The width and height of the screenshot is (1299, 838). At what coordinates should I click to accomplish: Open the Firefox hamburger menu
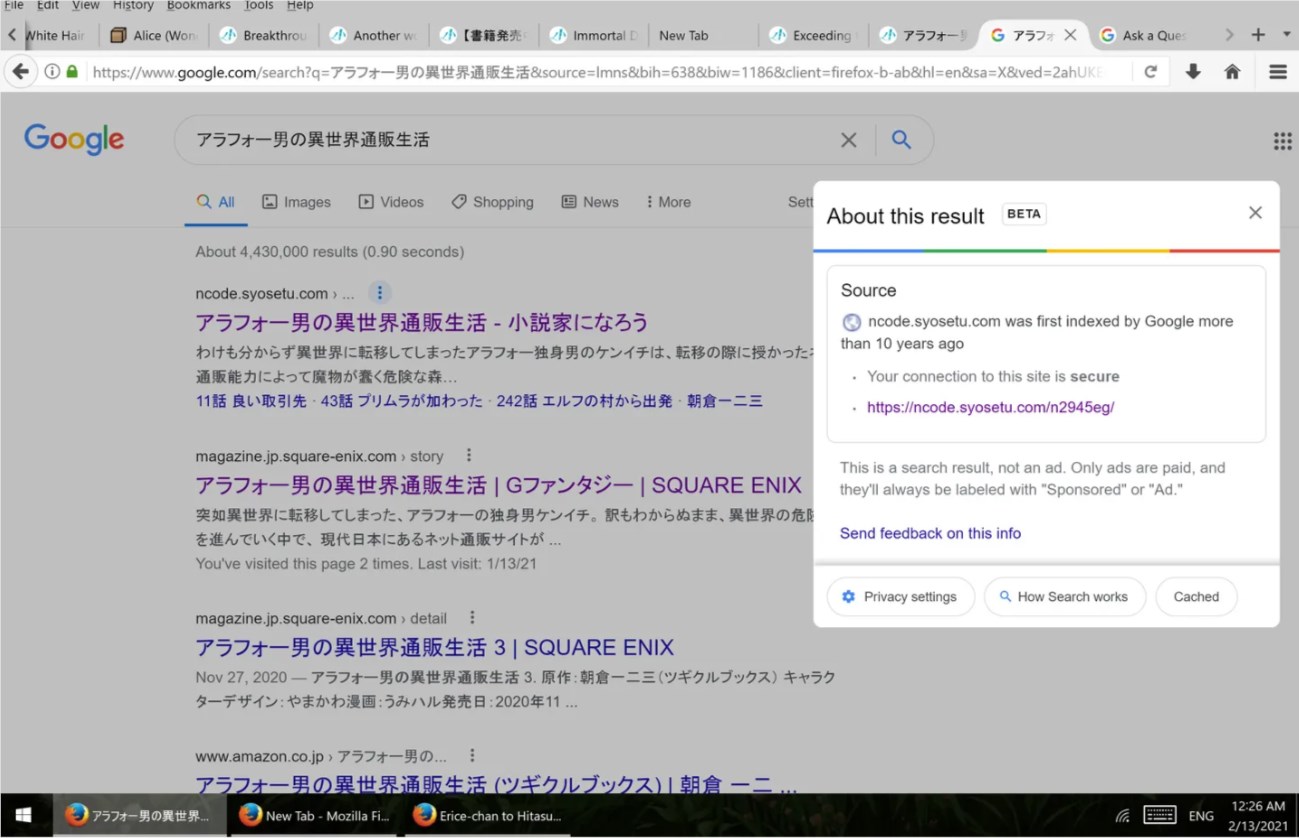point(1277,72)
